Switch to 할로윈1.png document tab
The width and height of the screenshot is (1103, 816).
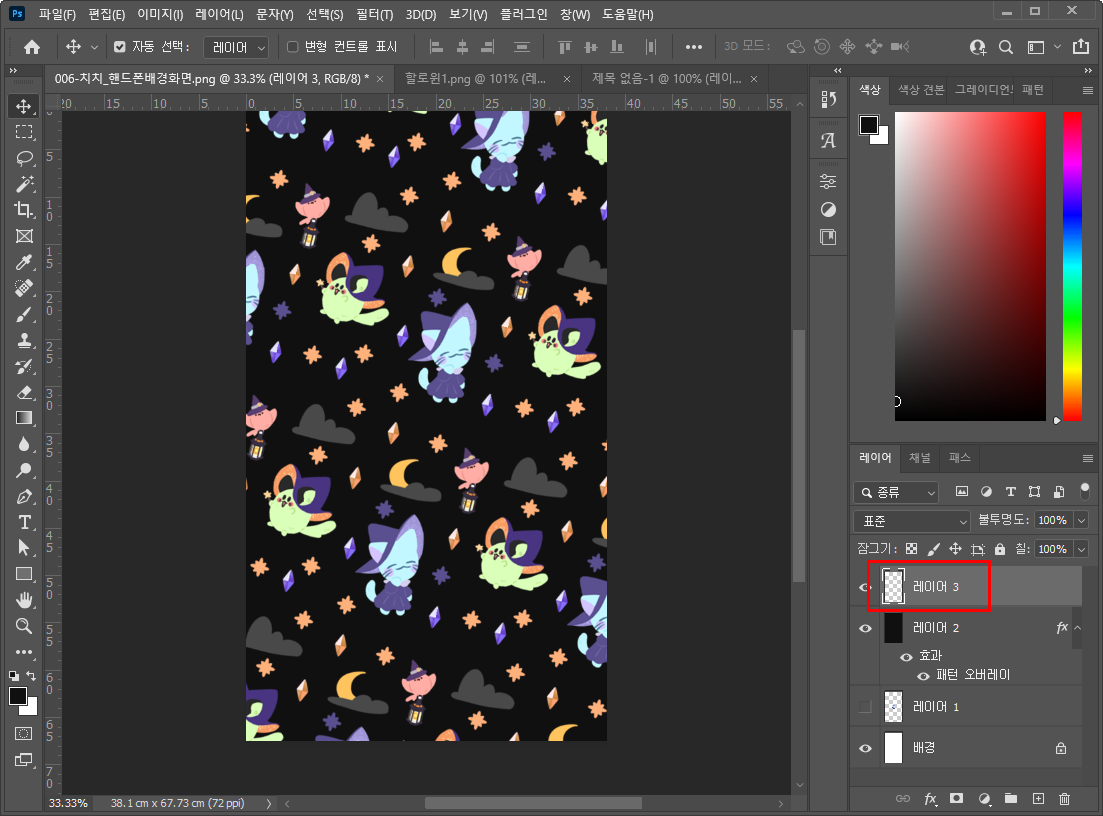click(x=476, y=79)
